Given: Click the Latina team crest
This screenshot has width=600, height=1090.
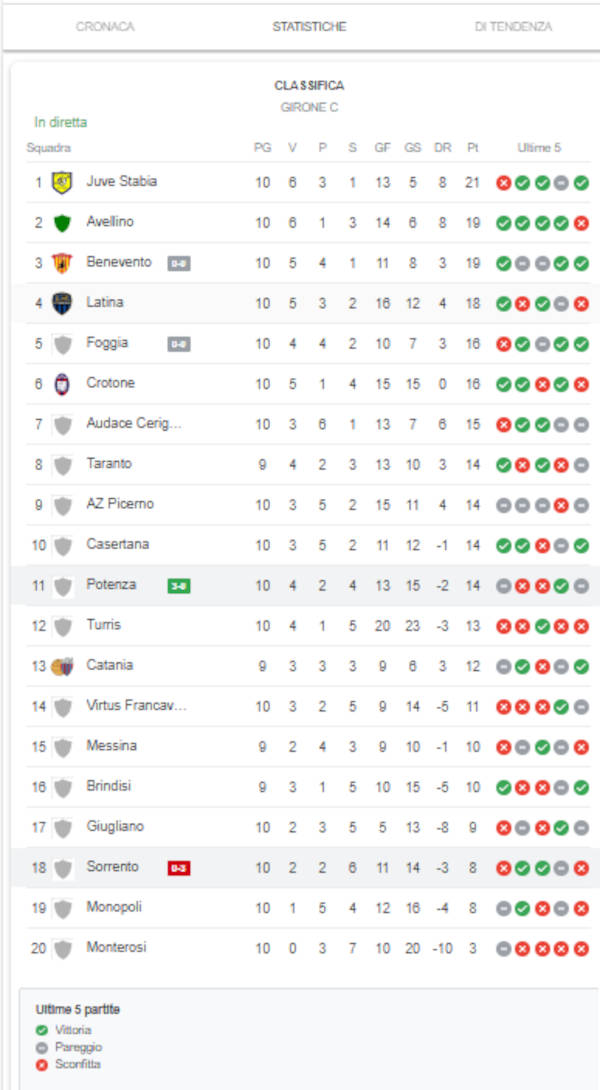Looking at the screenshot, I should tap(62, 303).
